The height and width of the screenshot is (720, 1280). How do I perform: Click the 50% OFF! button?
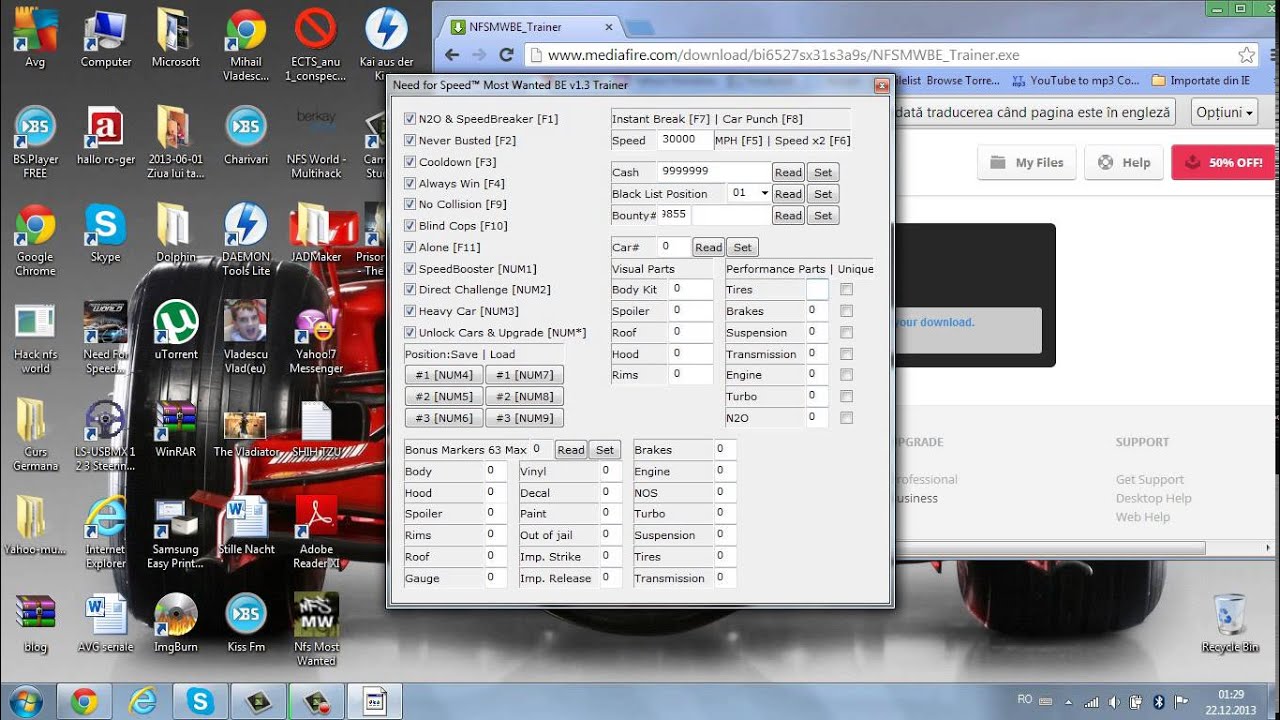1223,162
